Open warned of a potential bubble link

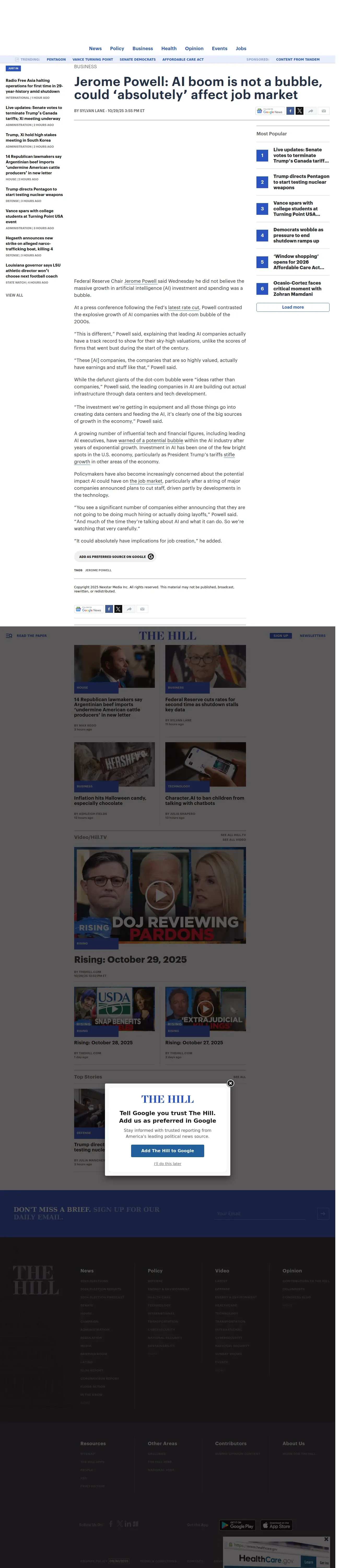click(x=151, y=440)
